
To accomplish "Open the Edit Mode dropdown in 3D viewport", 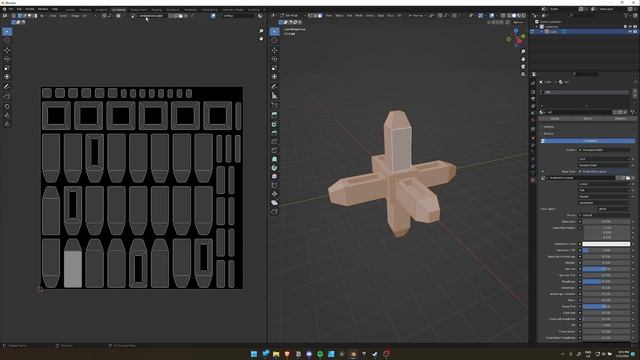I will click(x=292, y=16).
